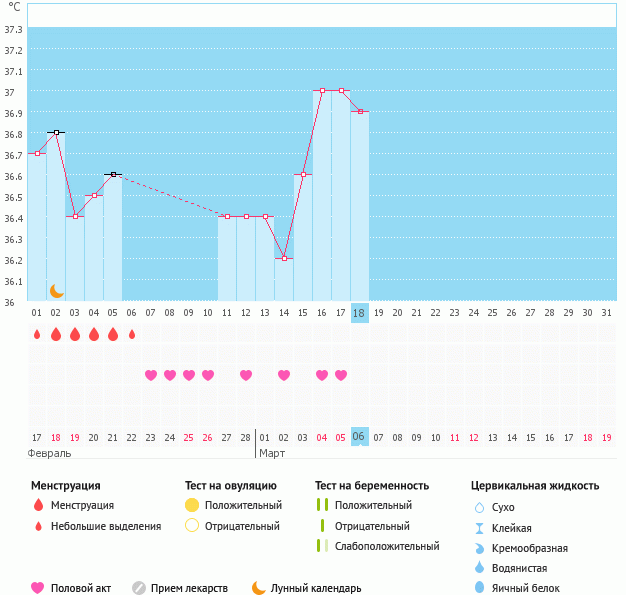Select highlighted cycle day 18 on the axis

pos(360,313)
